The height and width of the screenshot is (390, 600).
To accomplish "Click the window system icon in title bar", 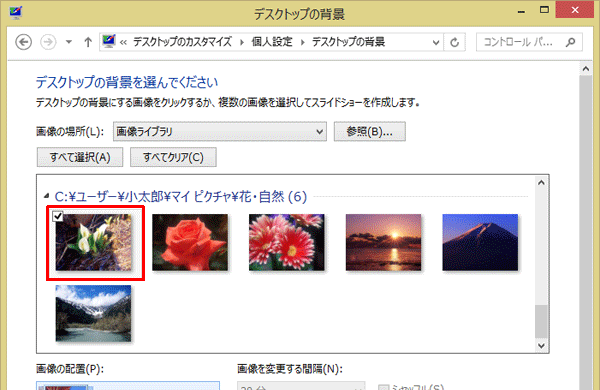I will pyautogui.click(x=16, y=12).
